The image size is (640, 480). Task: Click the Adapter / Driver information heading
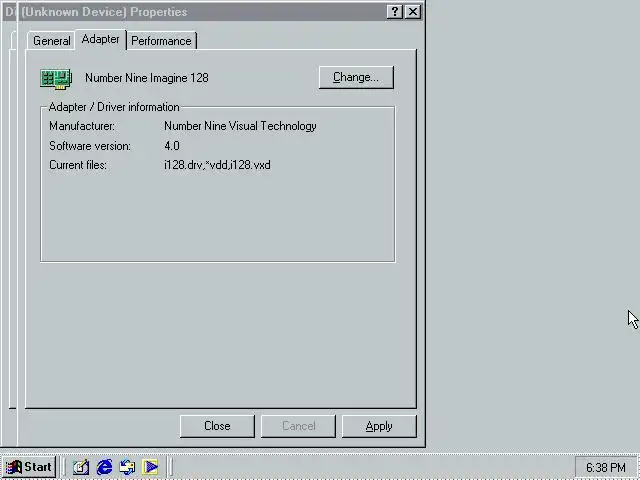[x=114, y=107]
